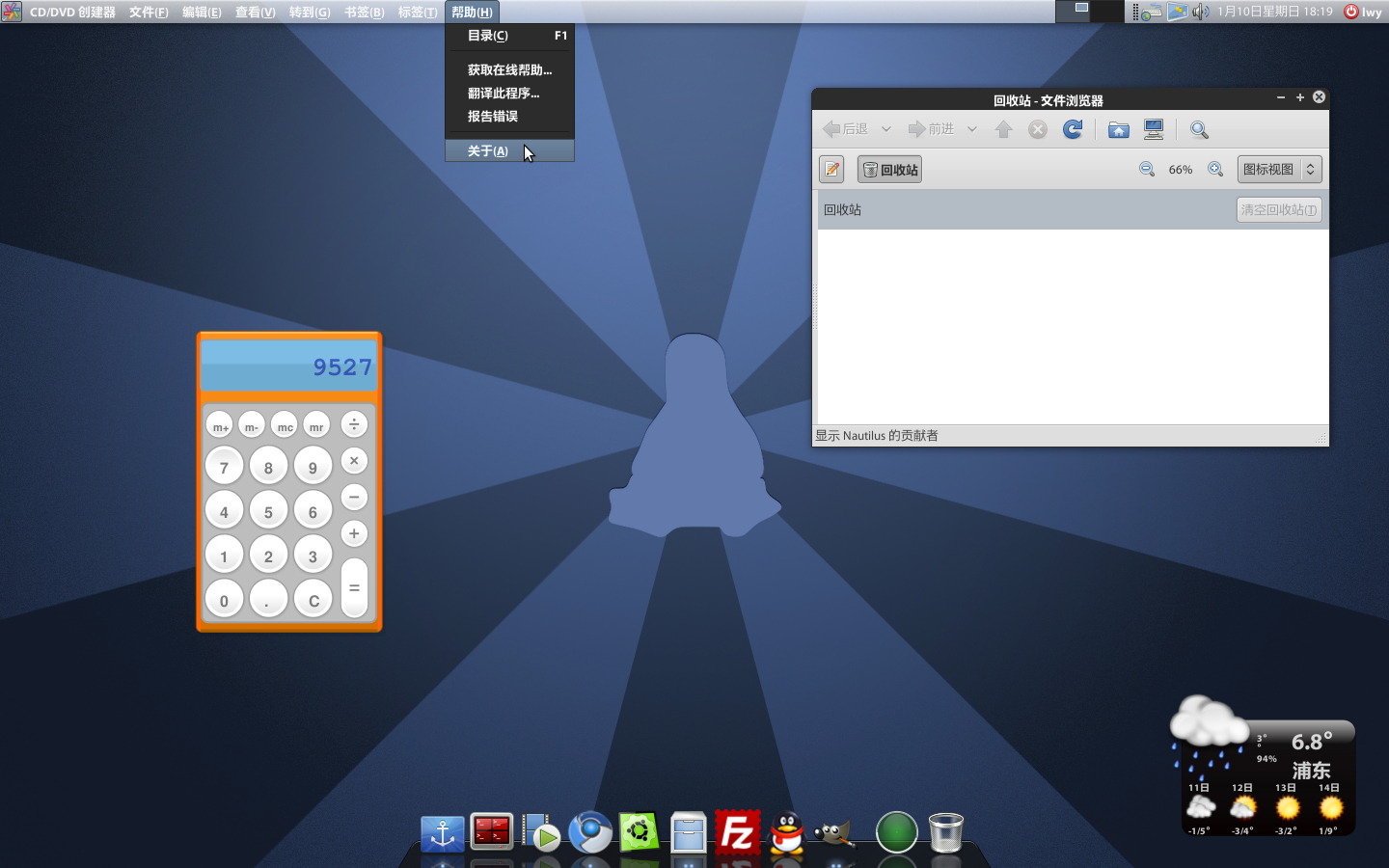
Task: Launch the red terminal icon in dock
Action: pyautogui.click(x=492, y=831)
